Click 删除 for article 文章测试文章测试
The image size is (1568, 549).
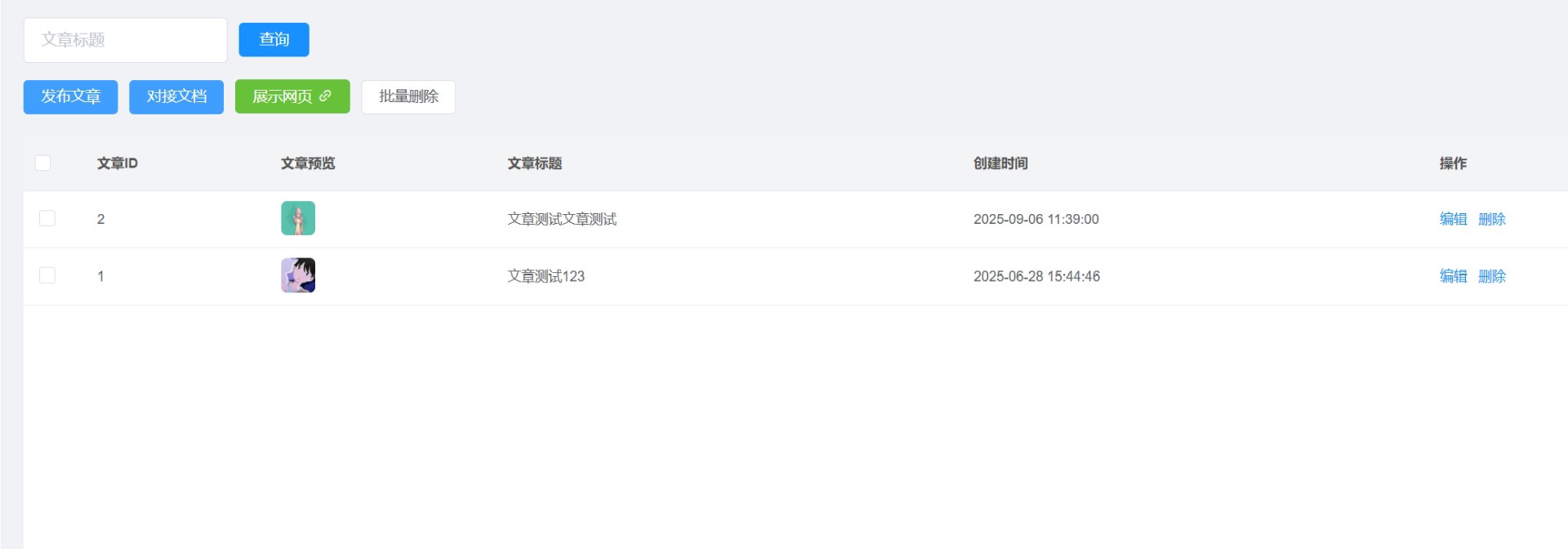pos(1491,219)
